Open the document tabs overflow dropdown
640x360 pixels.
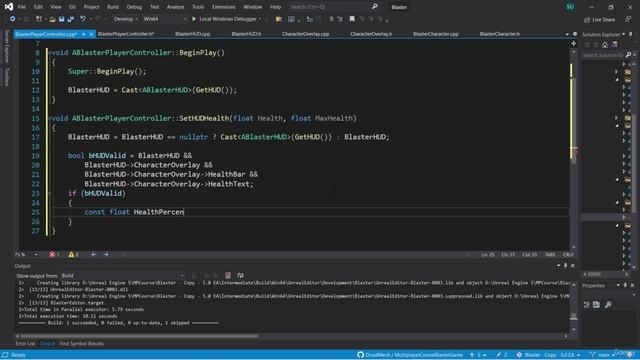pyautogui.click(x=567, y=34)
